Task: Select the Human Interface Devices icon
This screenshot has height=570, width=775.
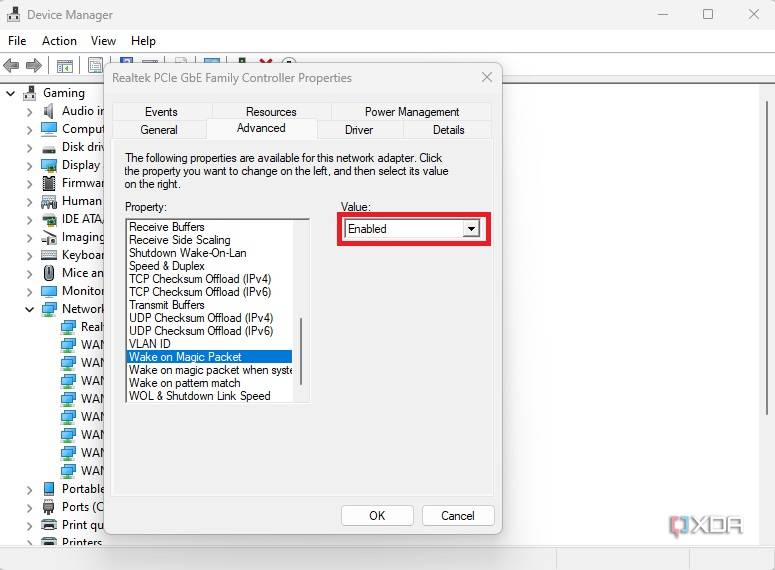Action: coord(49,201)
